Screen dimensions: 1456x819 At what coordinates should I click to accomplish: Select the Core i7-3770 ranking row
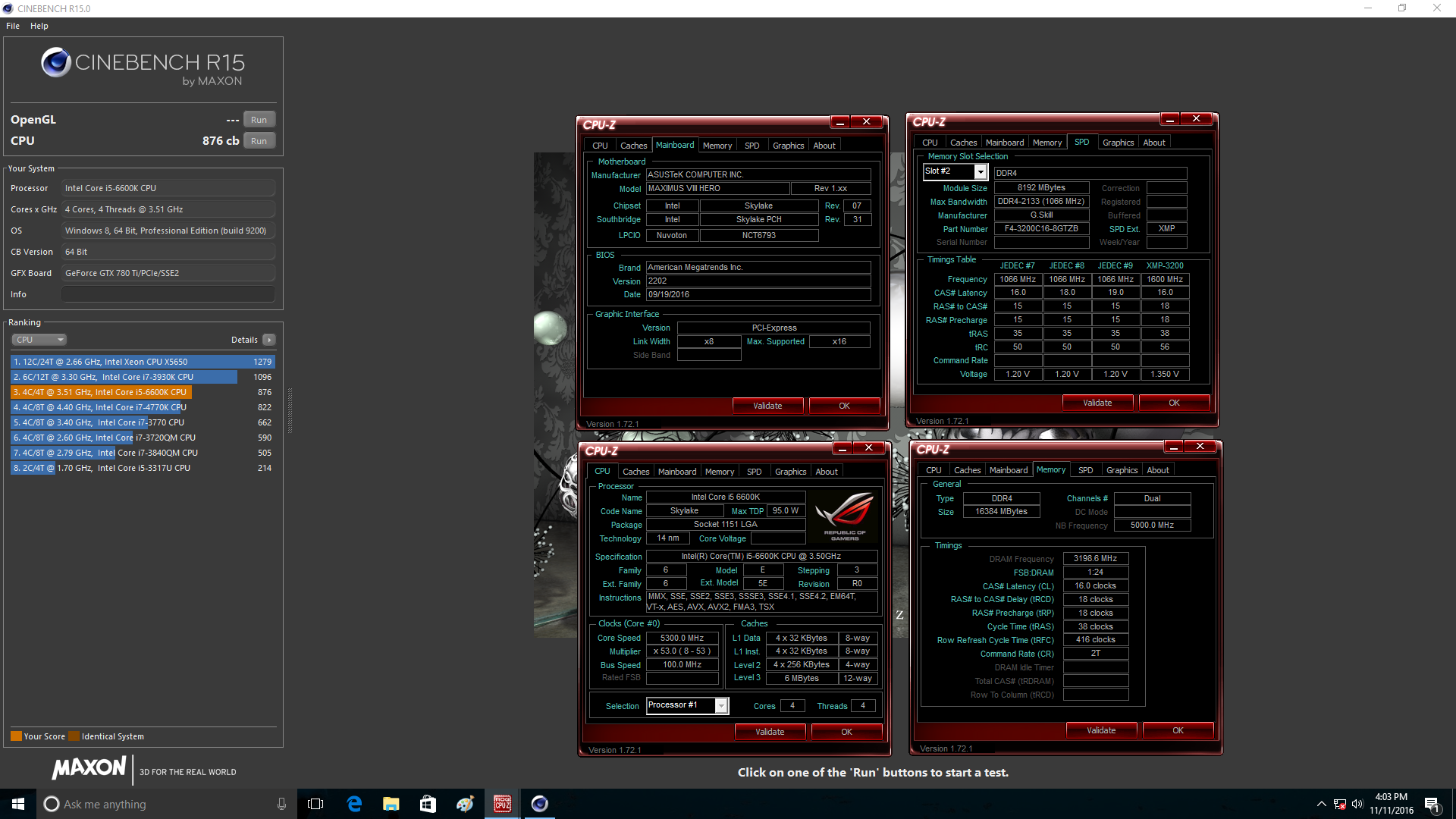(143, 422)
